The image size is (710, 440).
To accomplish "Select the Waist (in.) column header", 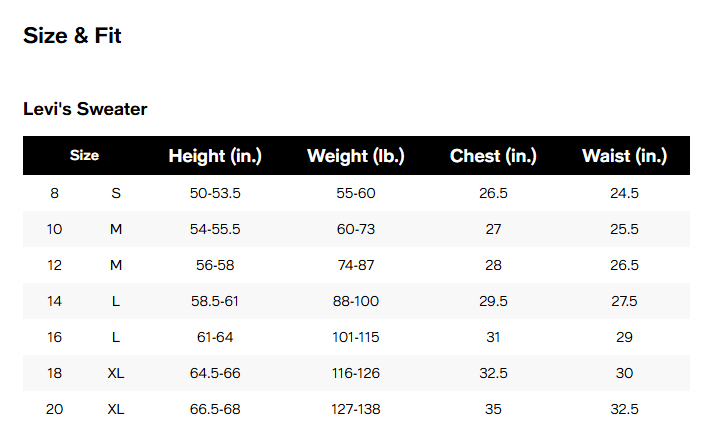I will (x=624, y=156).
